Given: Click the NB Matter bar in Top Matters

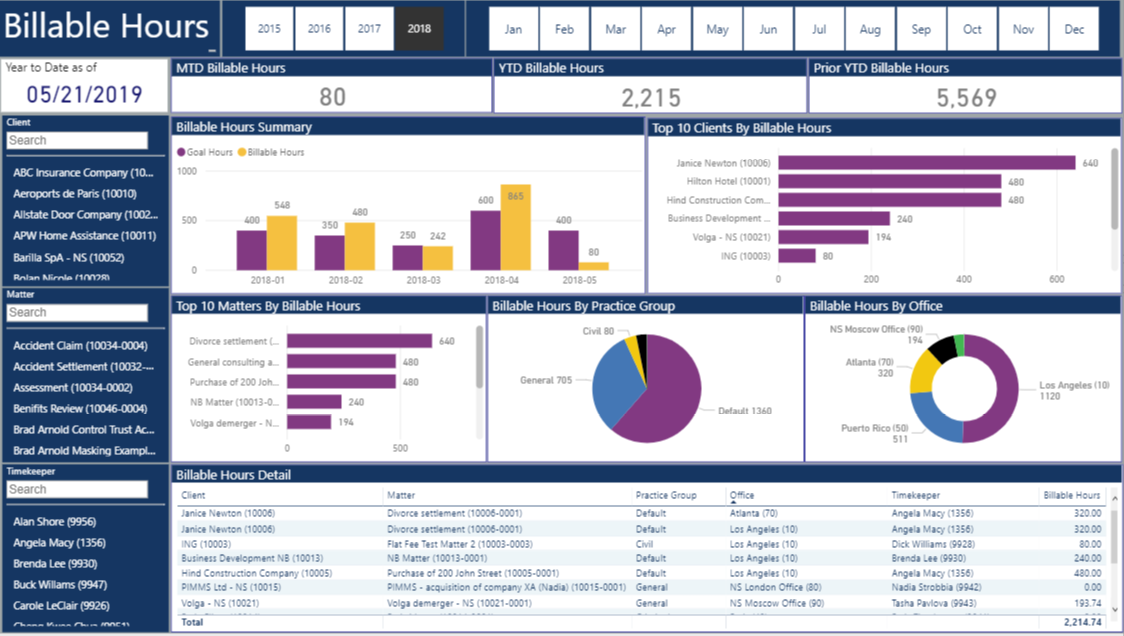Looking at the screenshot, I should click(315, 402).
